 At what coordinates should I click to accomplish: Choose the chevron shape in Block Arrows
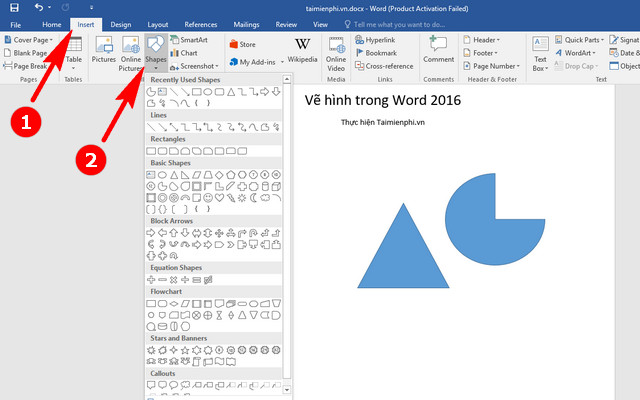click(x=231, y=244)
